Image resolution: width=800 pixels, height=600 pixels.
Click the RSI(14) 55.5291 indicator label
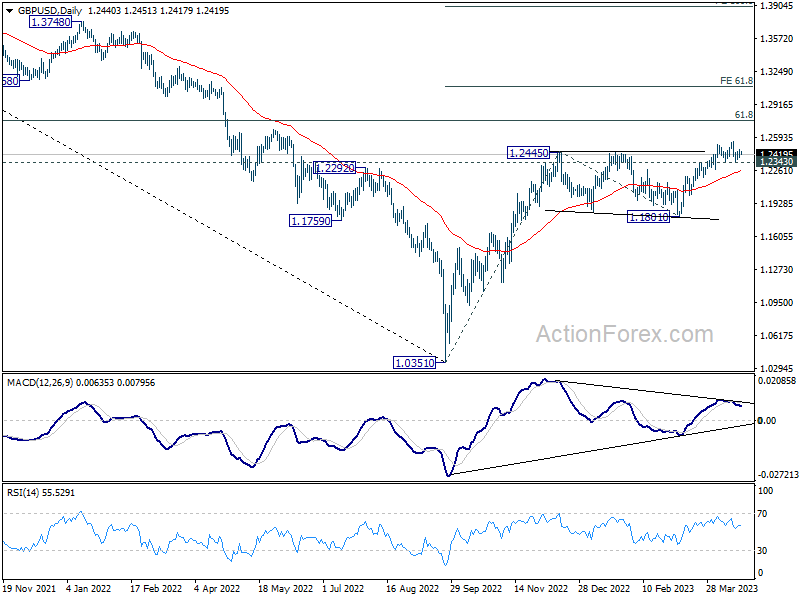coord(41,493)
